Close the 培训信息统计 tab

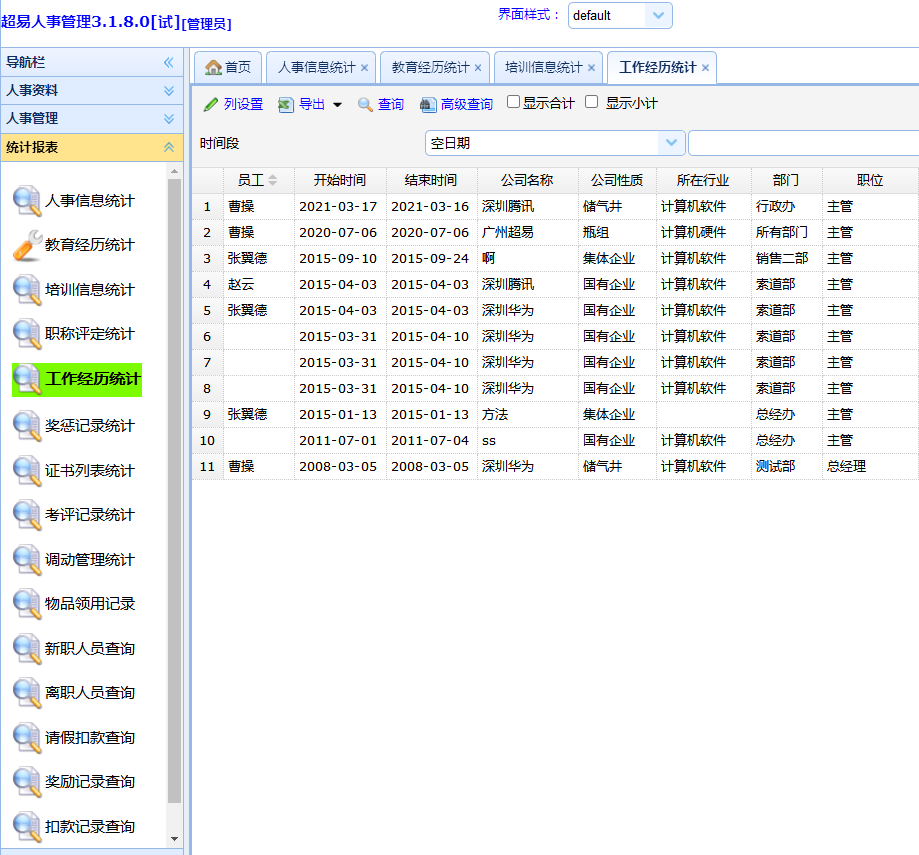tap(591, 68)
